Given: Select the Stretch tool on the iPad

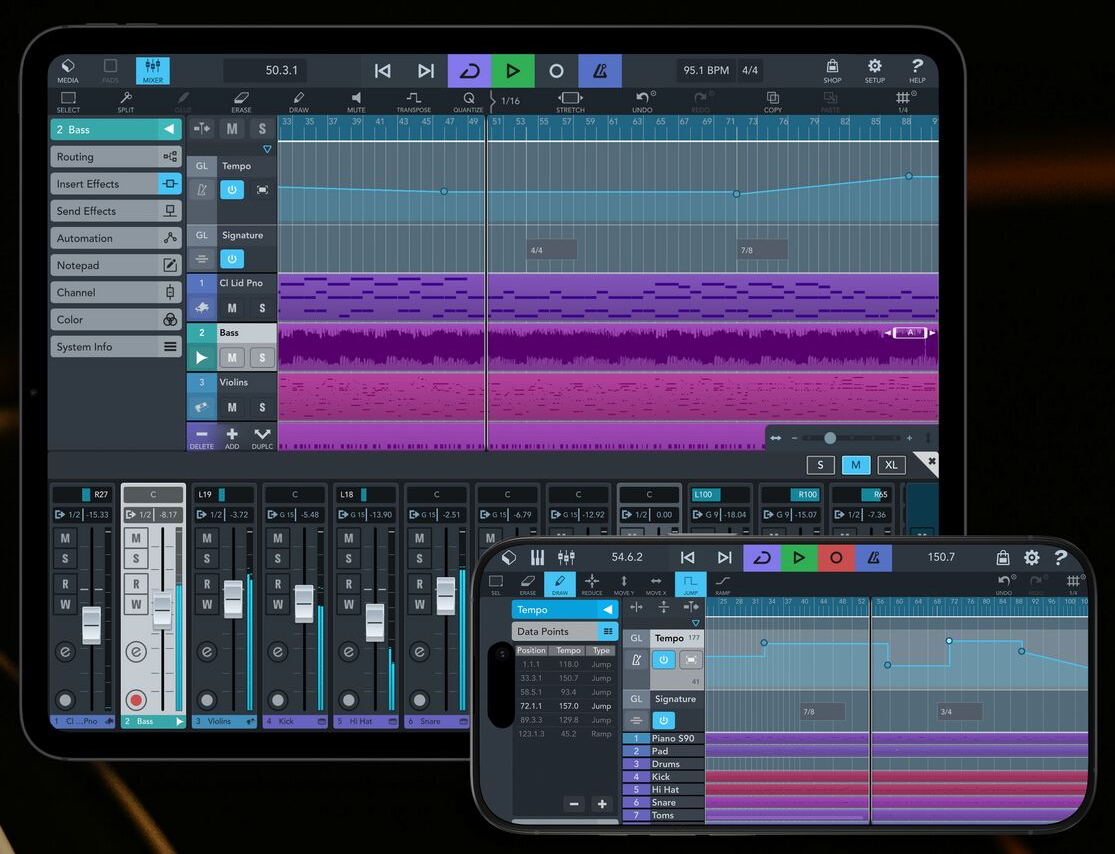Looking at the screenshot, I should 570,102.
